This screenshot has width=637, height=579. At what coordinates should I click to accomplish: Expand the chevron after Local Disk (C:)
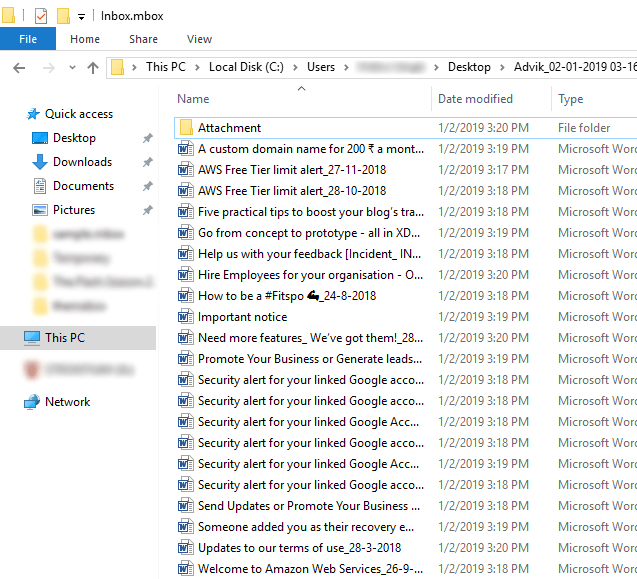[x=295, y=67]
